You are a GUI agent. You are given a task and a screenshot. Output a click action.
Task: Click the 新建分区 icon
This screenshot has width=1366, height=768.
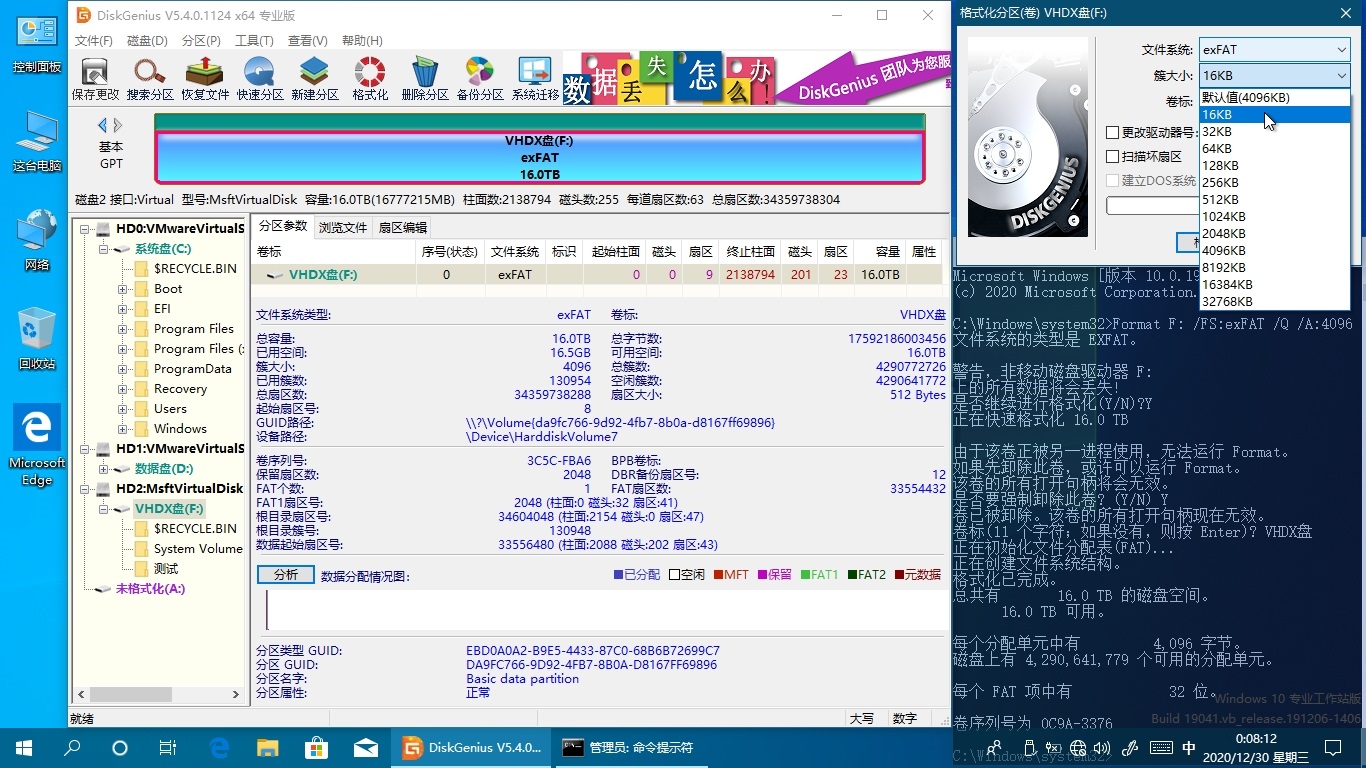(x=315, y=79)
